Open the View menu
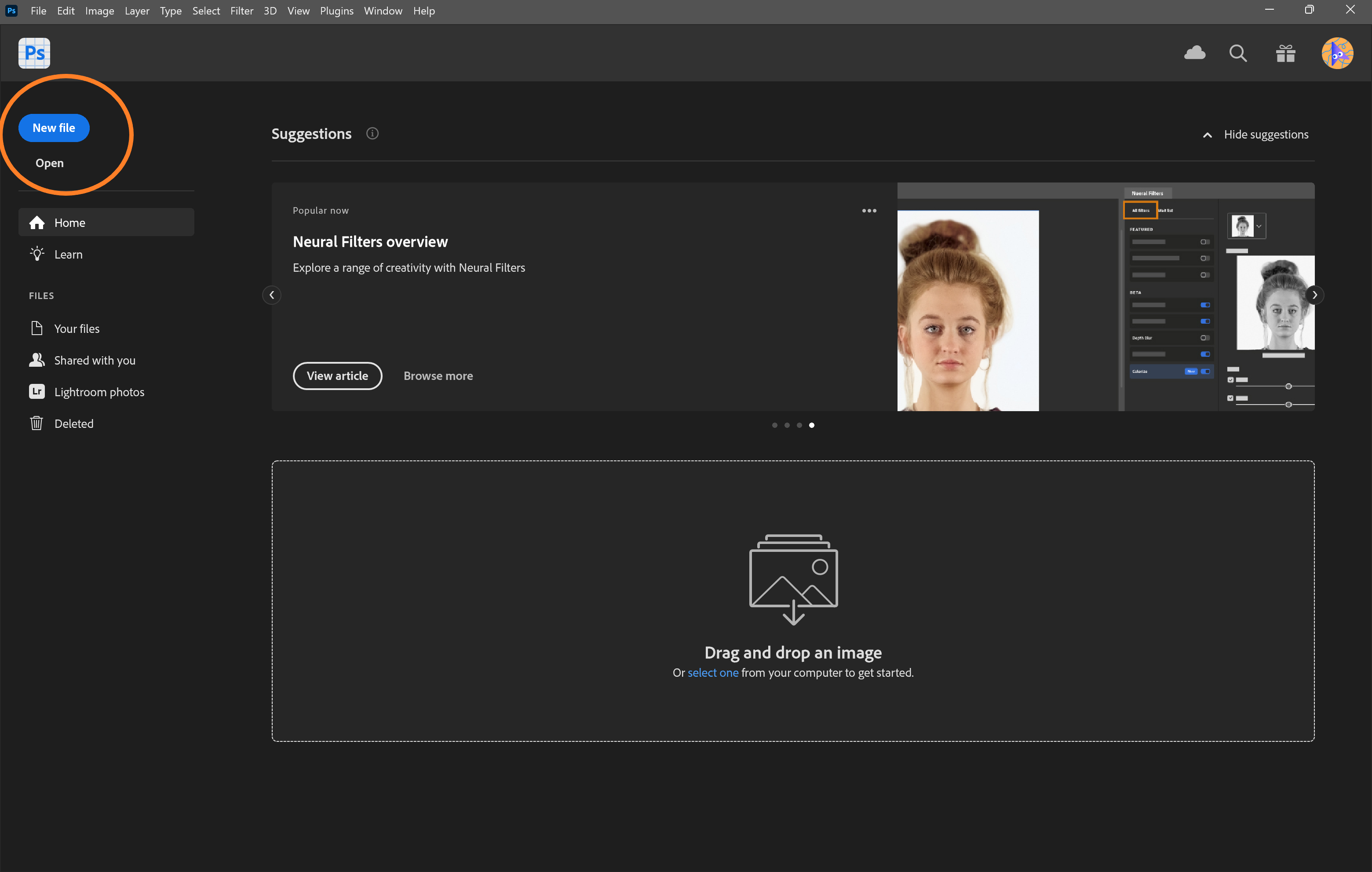Viewport: 1372px width, 872px height. pos(299,11)
